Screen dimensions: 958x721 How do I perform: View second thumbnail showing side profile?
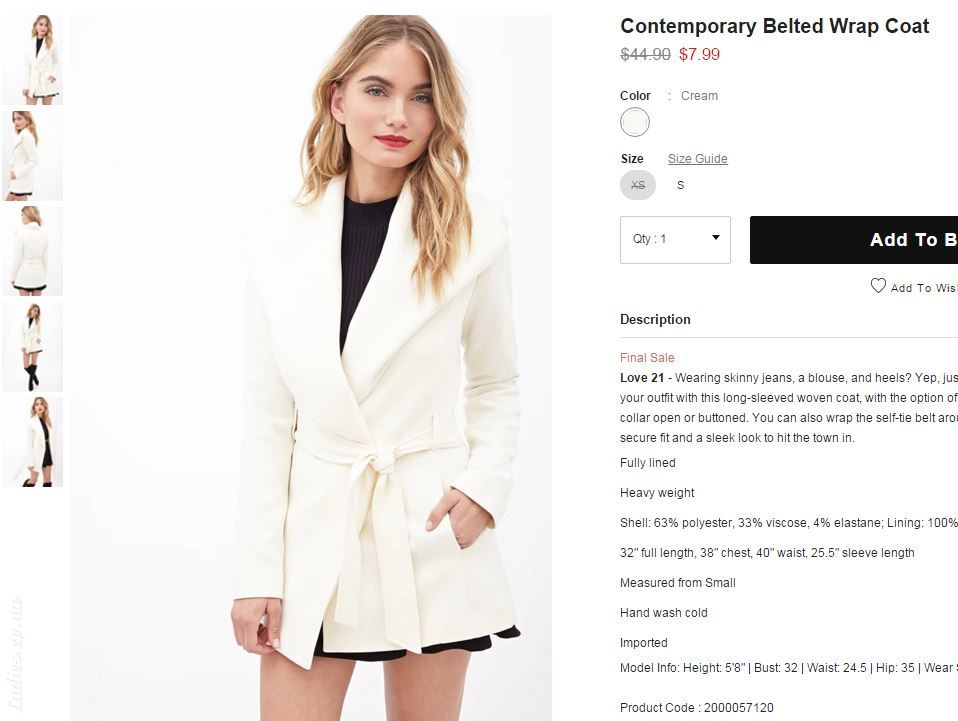(32, 156)
